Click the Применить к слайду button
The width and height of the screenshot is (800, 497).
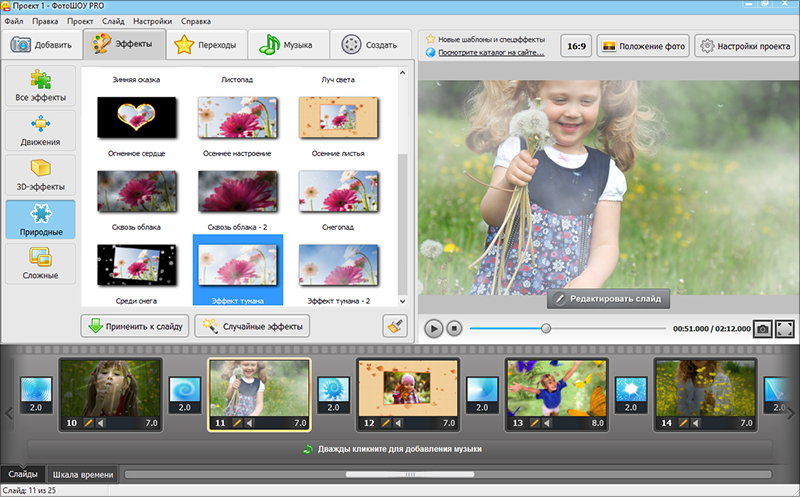(x=136, y=326)
